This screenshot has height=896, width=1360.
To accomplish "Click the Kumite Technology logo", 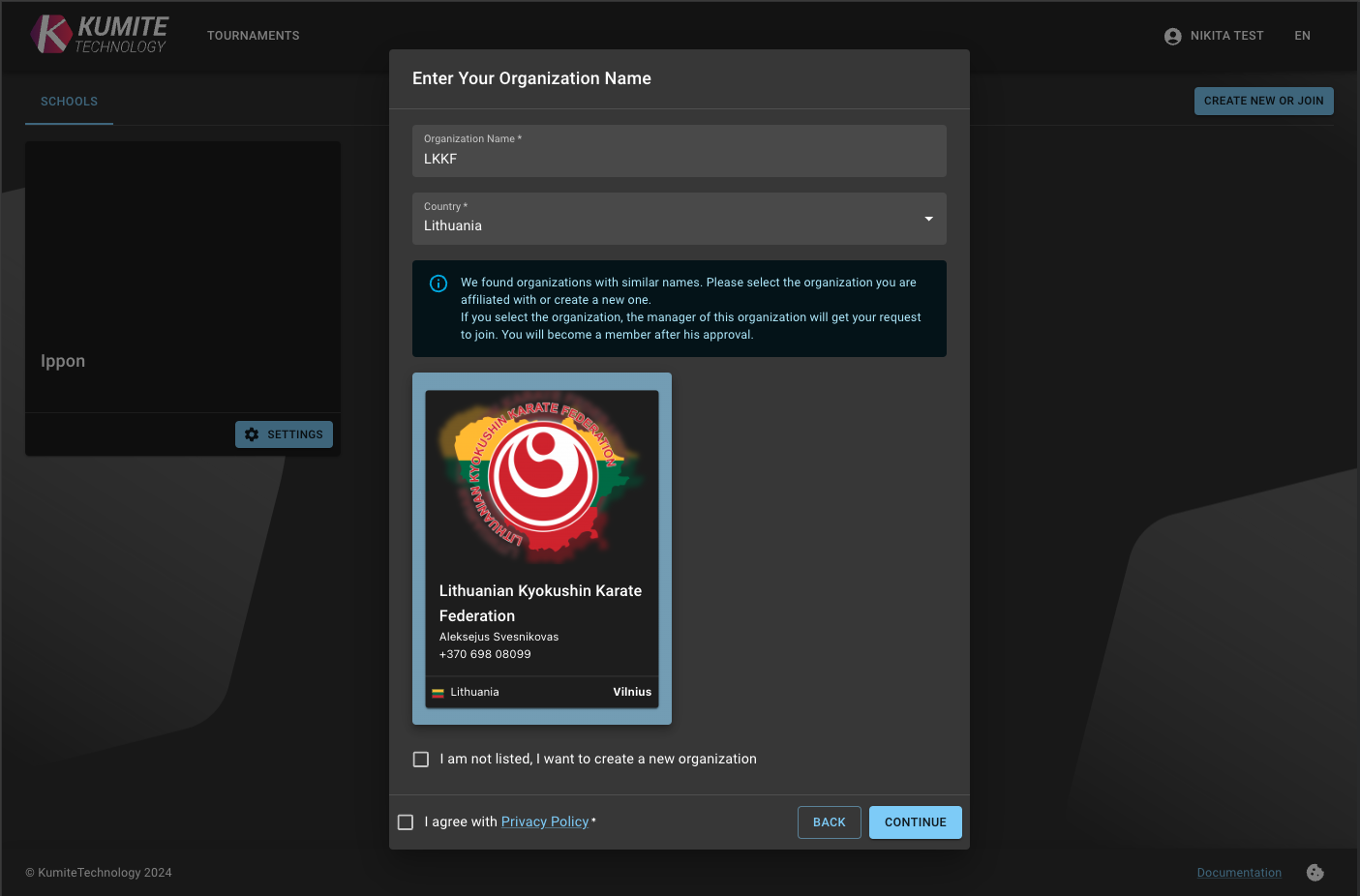I will (99, 34).
